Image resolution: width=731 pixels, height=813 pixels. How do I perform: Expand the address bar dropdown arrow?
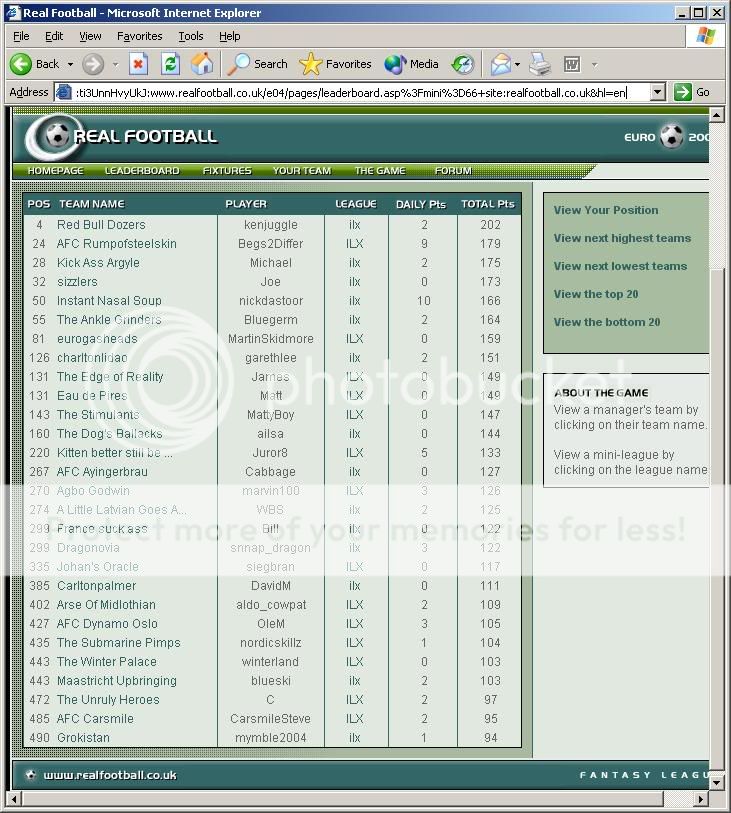coord(657,92)
